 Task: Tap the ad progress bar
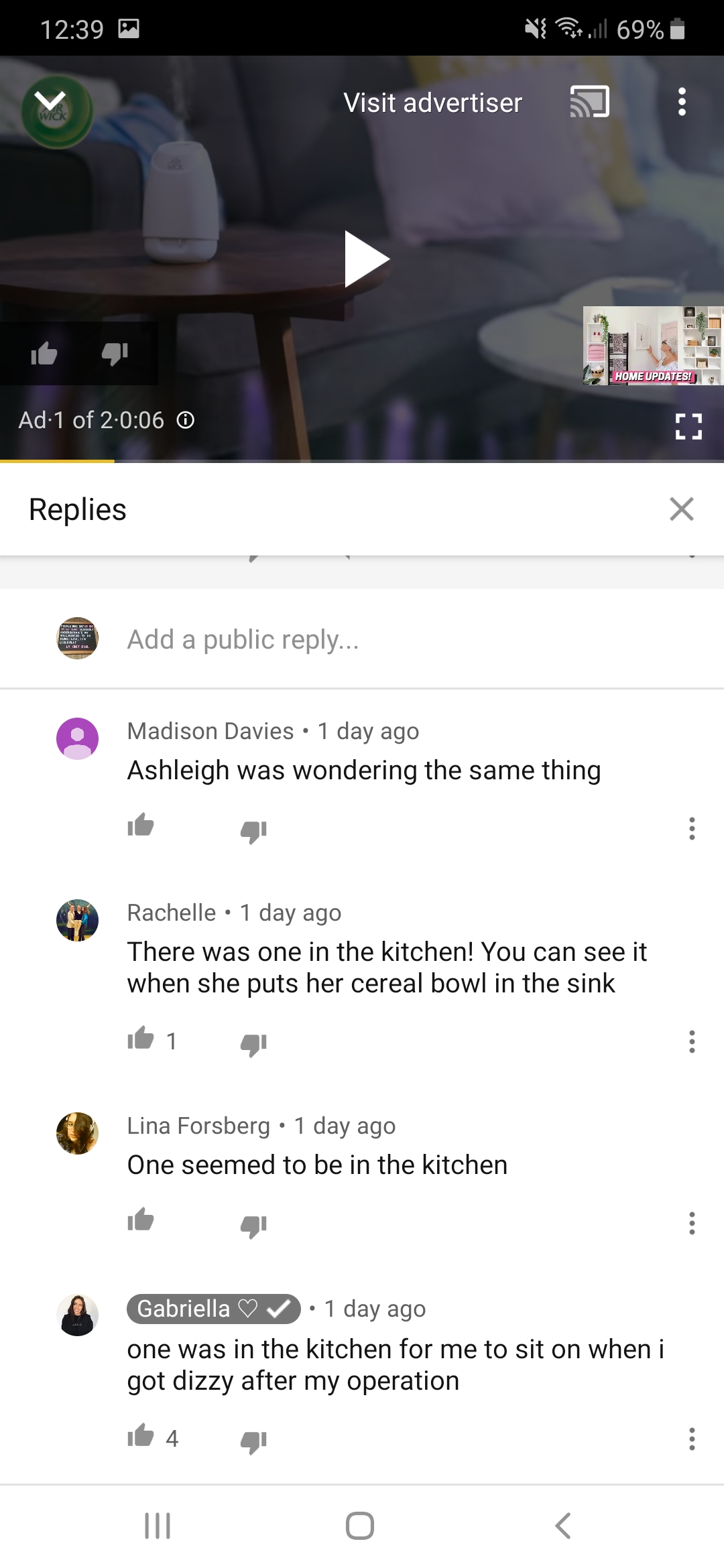pyautogui.click(x=362, y=461)
